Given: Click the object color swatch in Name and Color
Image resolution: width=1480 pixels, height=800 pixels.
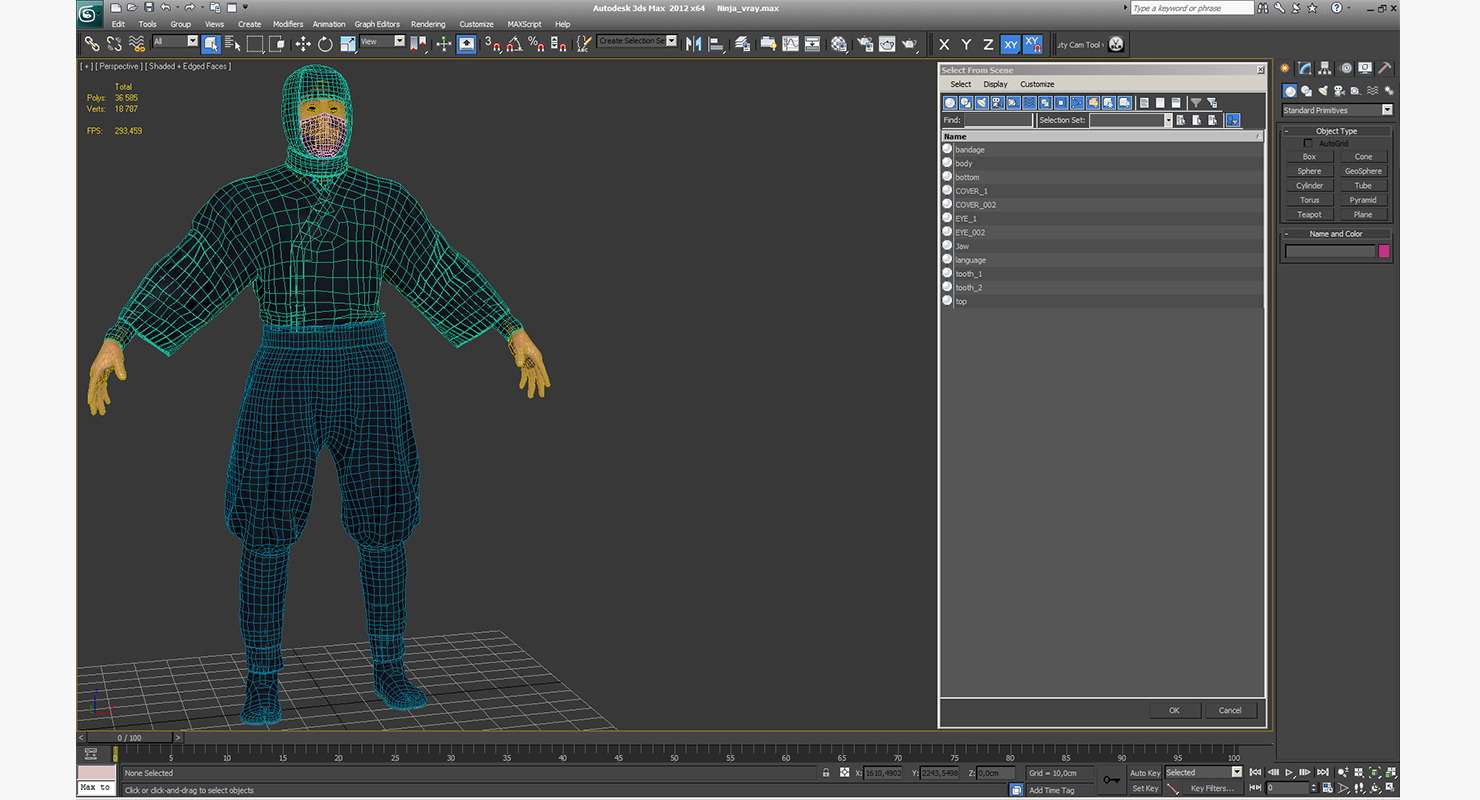Looking at the screenshot, I should pos(1384,251).
